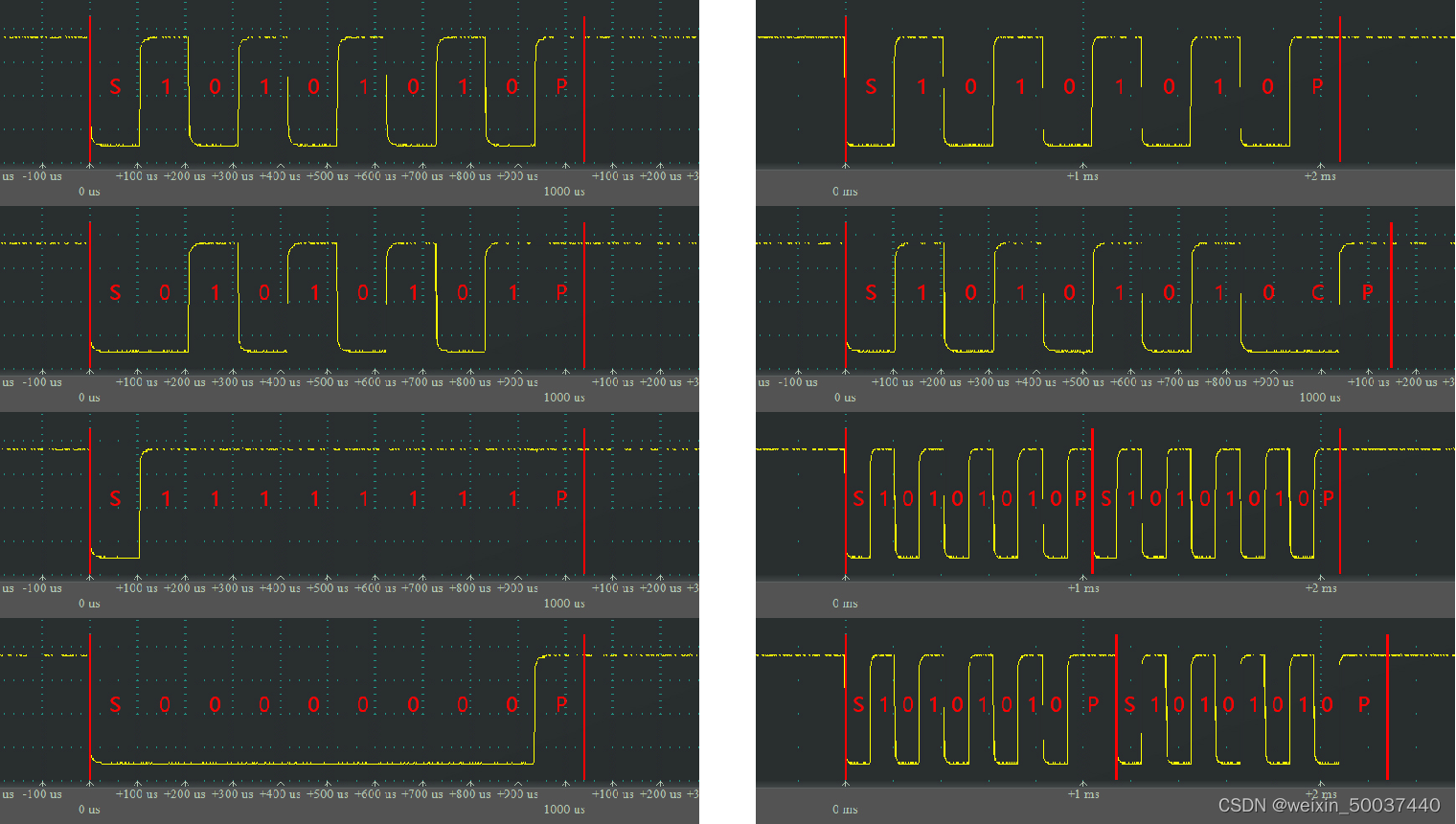Select the "S" label in the S01010101P waveform
The height and width of the screenshot is (824, 1456).
115,292
